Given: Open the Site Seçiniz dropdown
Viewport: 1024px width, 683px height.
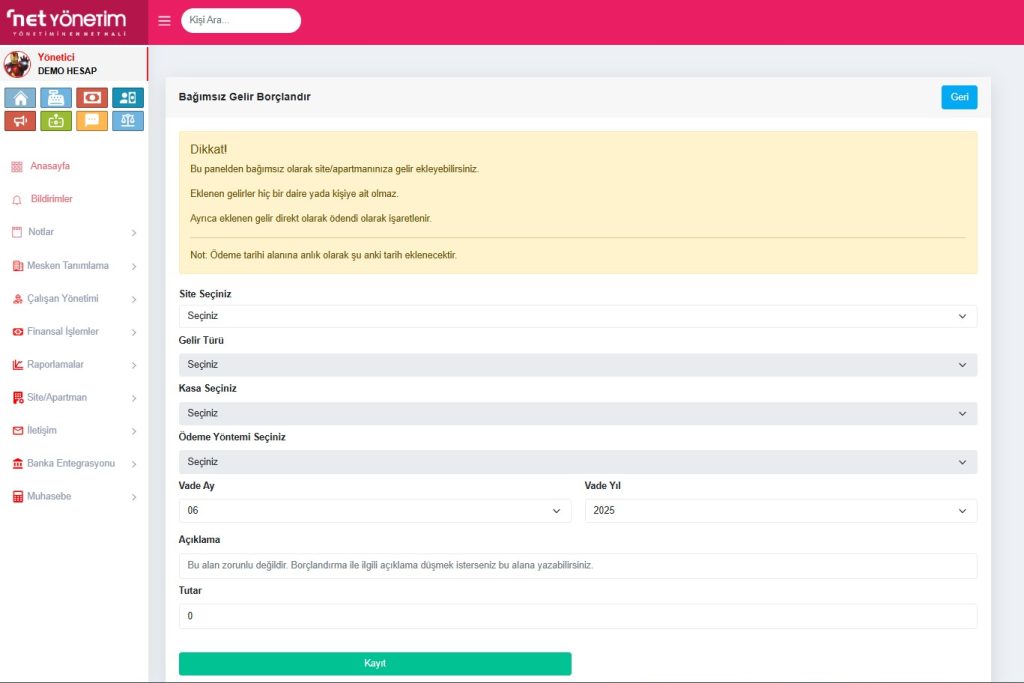Looking at the screenshot, I should tap(577, 316).
